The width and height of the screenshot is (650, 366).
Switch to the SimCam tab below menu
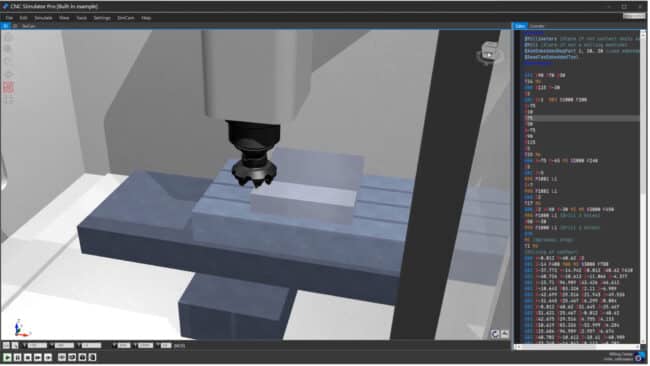(28, 26)
